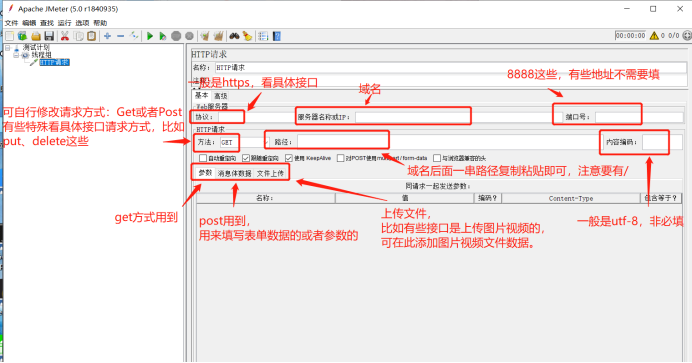Click the thread-group gear icon in tree

coord(25,55)
